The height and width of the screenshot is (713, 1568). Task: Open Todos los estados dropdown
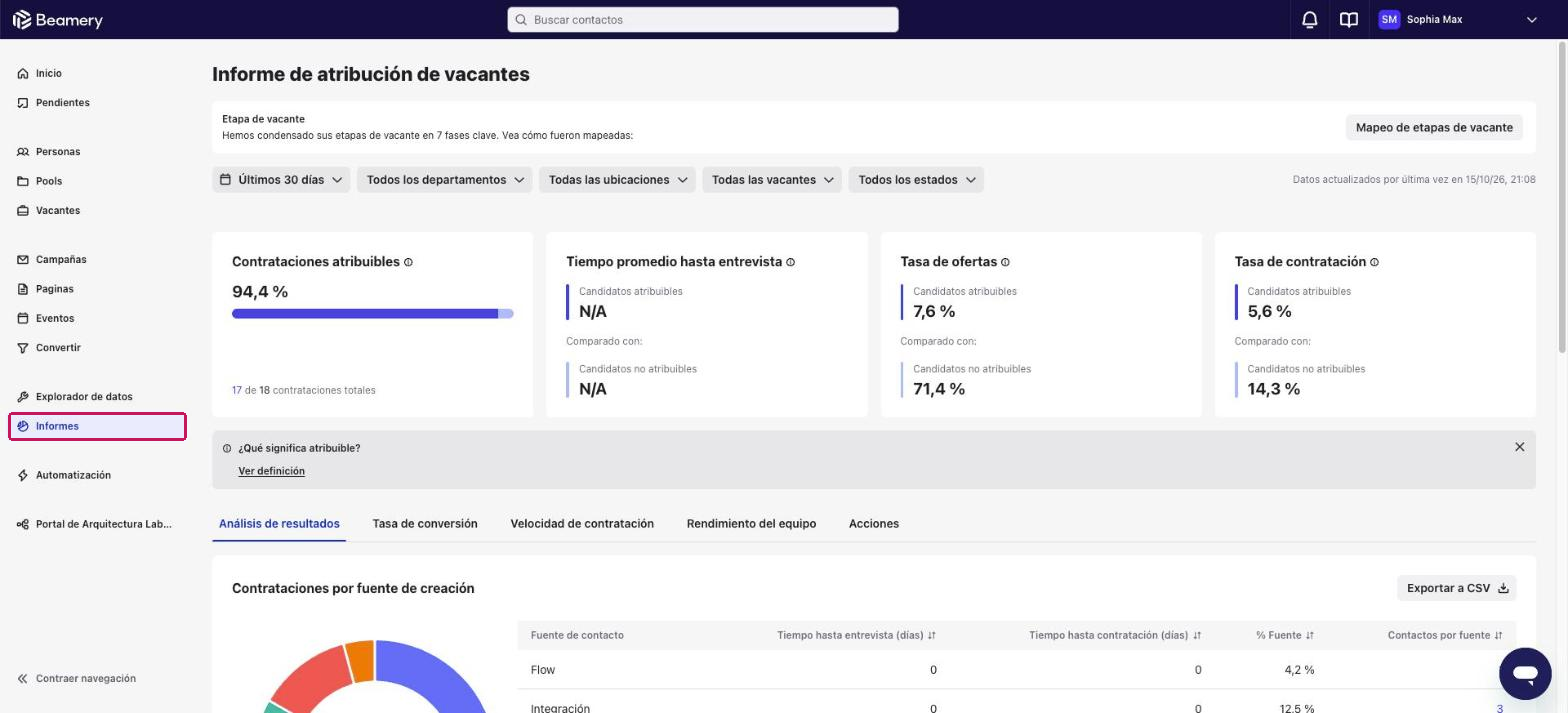[x=916, y=180]
